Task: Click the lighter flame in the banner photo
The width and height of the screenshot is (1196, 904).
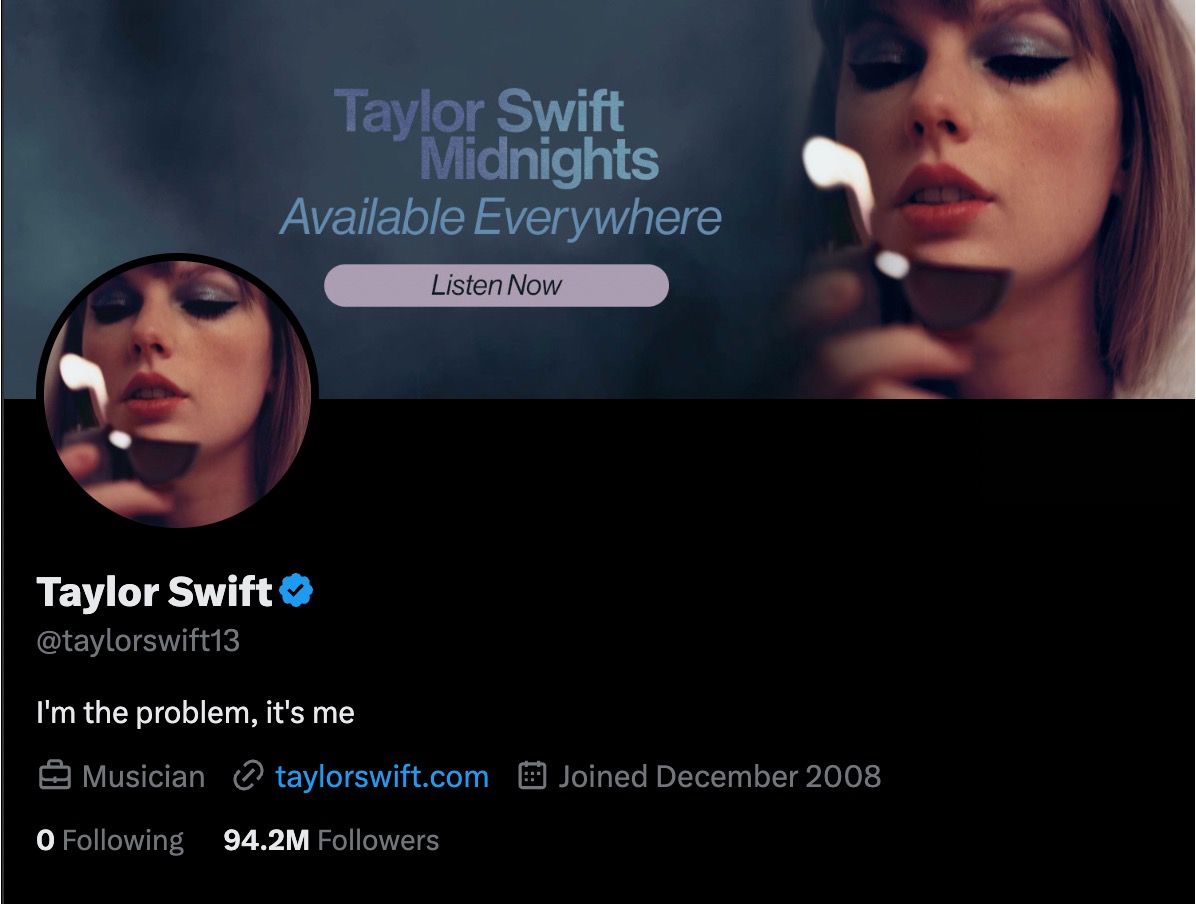Action: click(x=839, y=177)
